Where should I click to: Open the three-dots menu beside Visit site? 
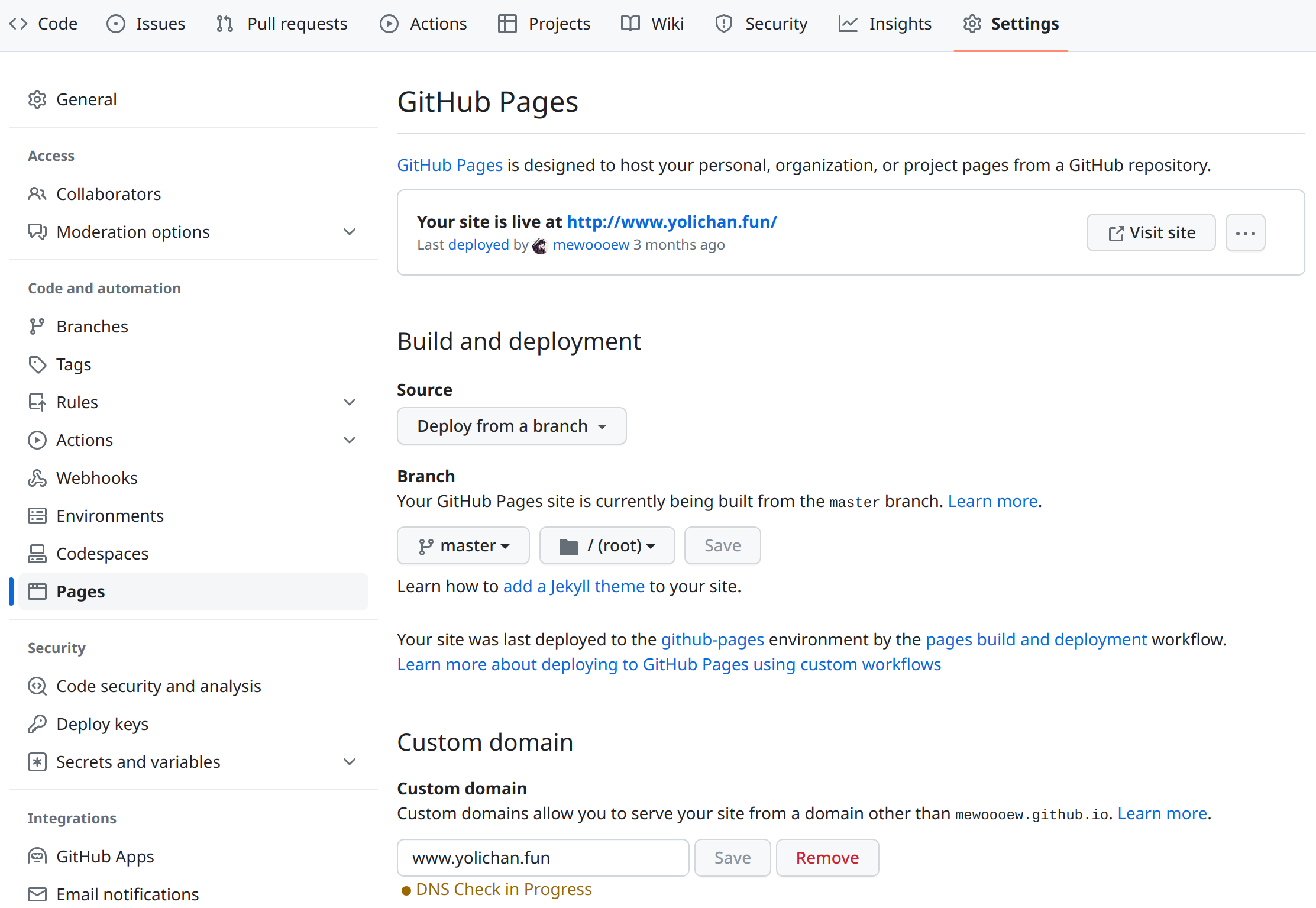point(1245,233)
